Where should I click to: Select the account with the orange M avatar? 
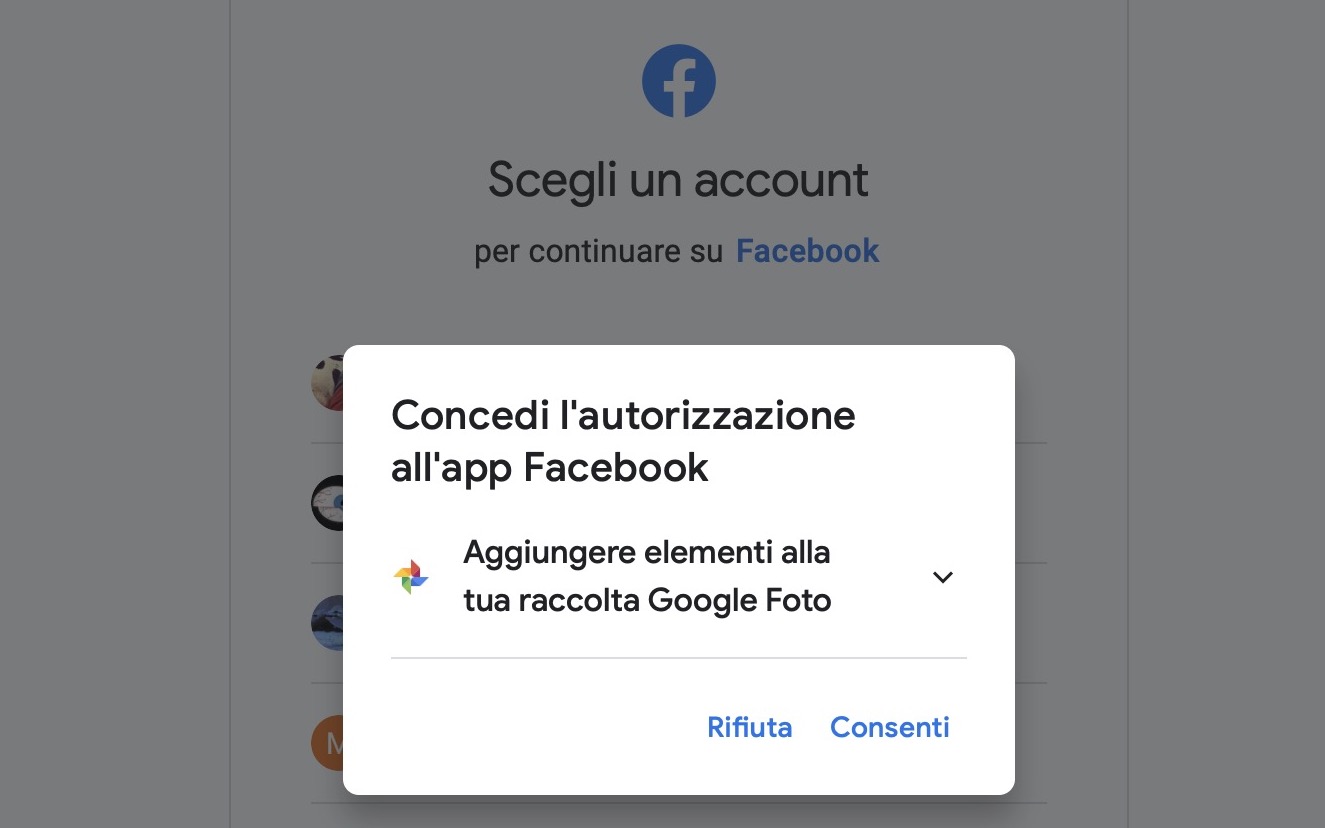coord(327,743)
